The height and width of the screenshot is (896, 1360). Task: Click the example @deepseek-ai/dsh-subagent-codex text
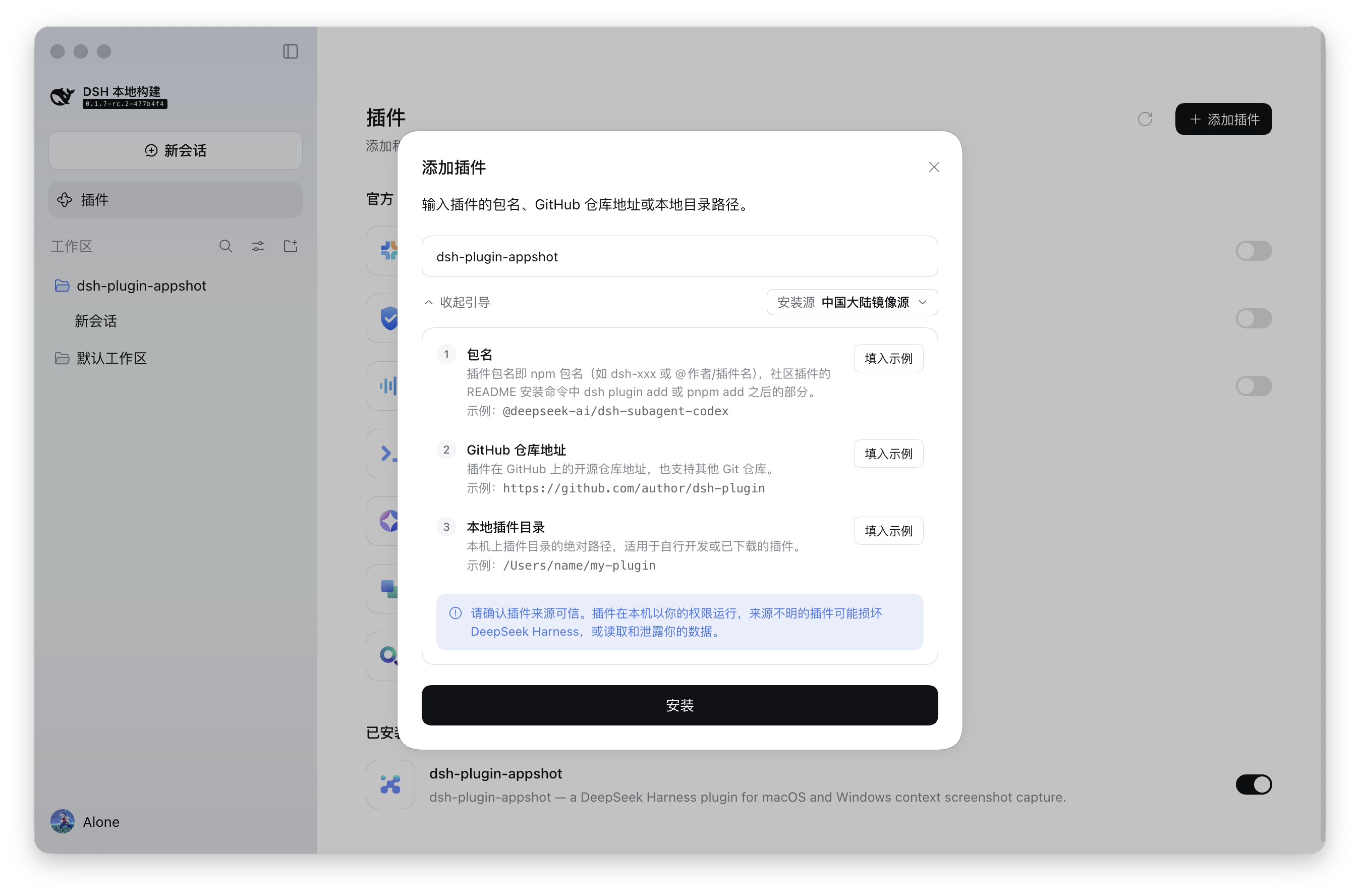click(x=615, y=411)
